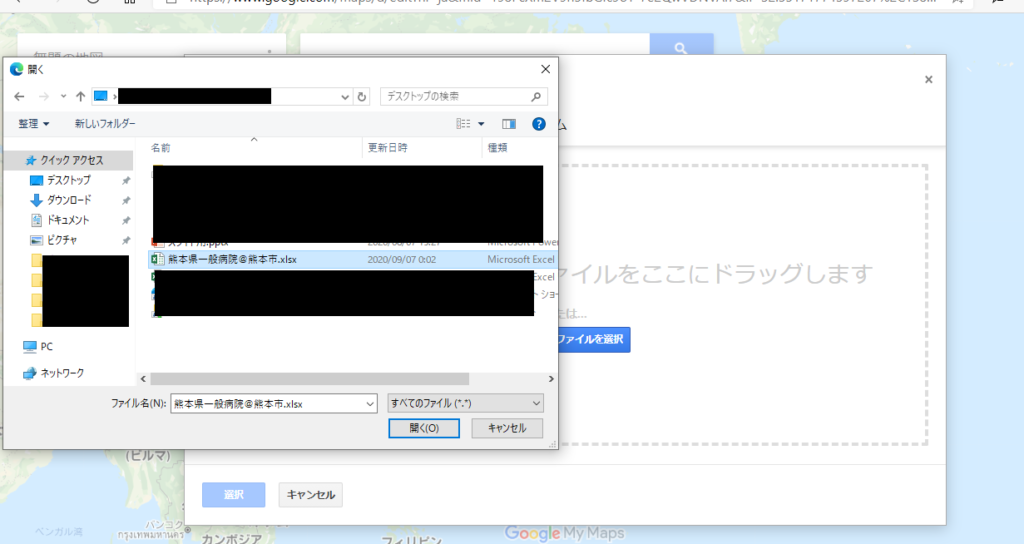Sort files by 更新日時 column
This screenshot has width=1024, height=544.
click(387, 148)
